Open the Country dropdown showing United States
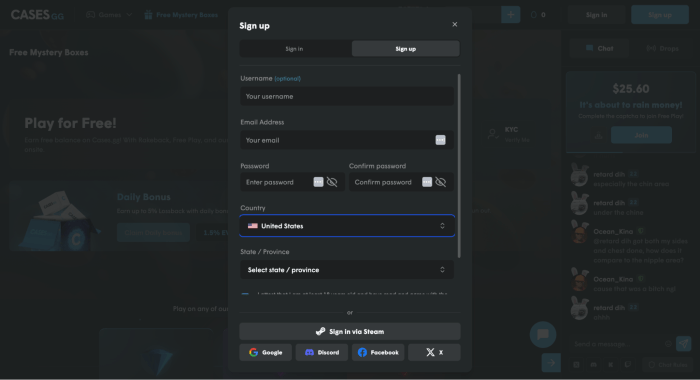This screenshot has width=700, height=380. (347, 226)
